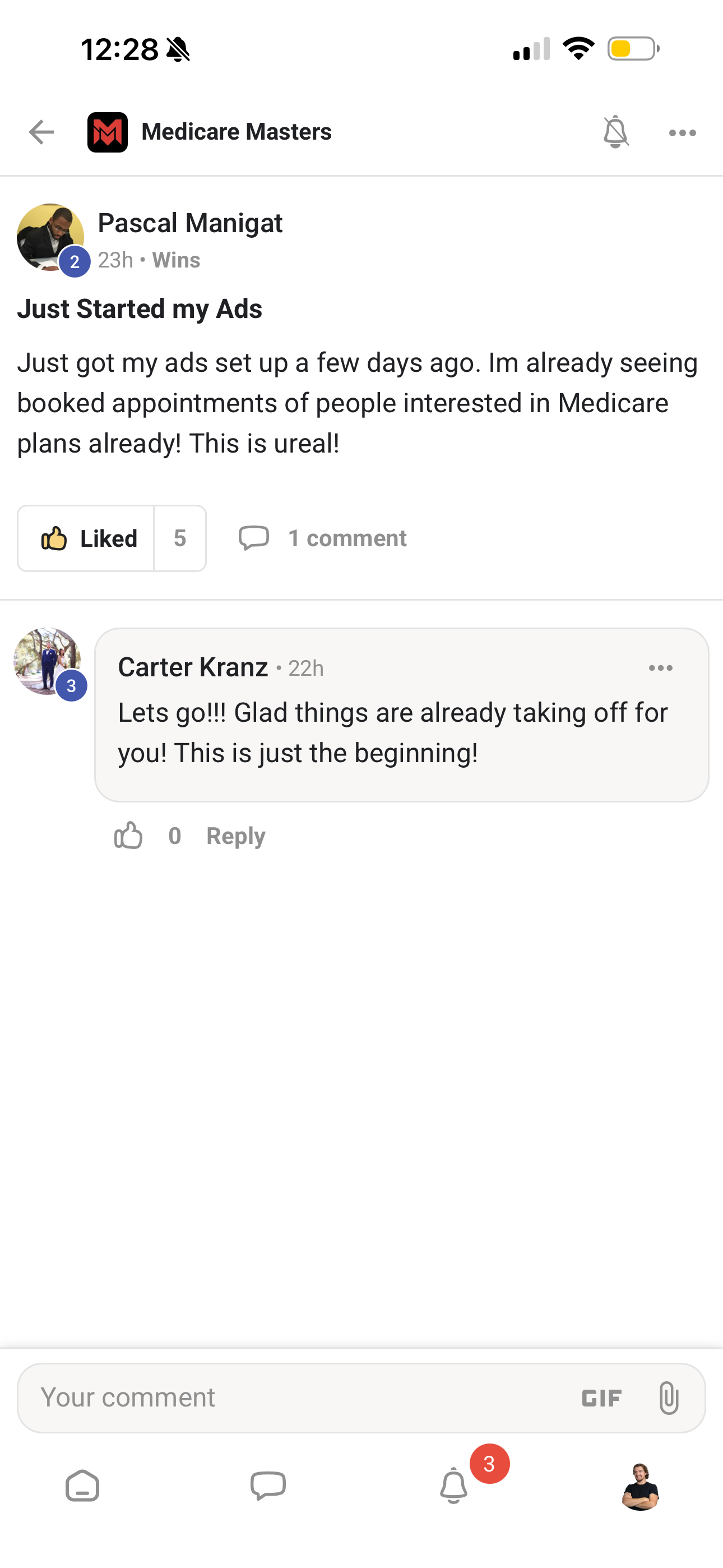Viewport: 723px width, 1568px height.
Task: Go to the Home tab
Action: [x=82, y=1487]
